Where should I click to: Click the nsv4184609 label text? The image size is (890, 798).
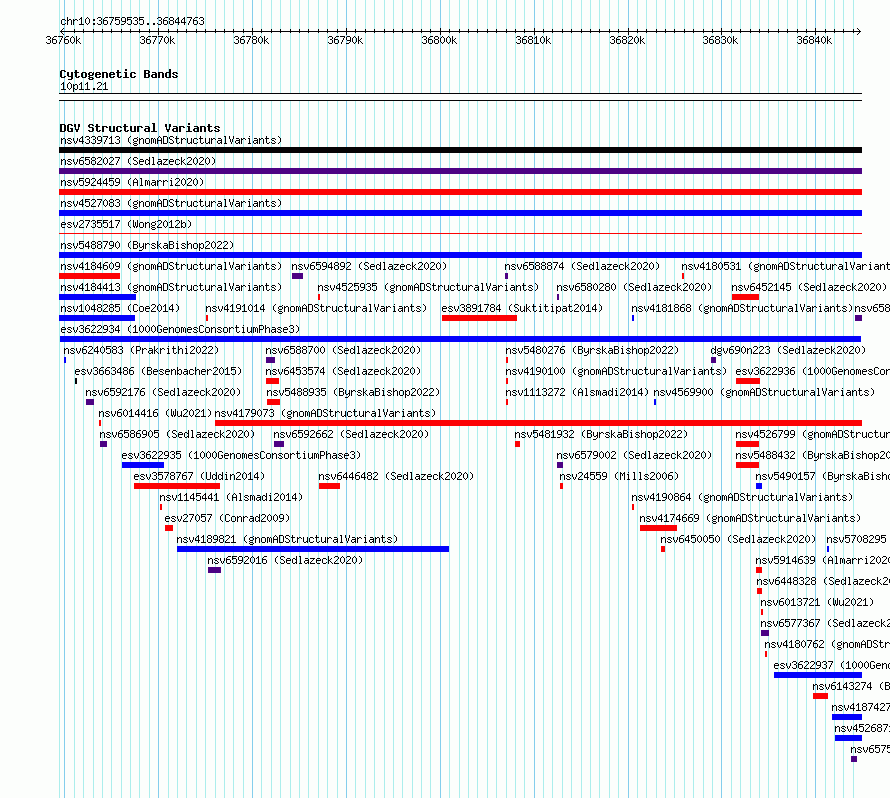pyautogui.click(x=171, y=266)
